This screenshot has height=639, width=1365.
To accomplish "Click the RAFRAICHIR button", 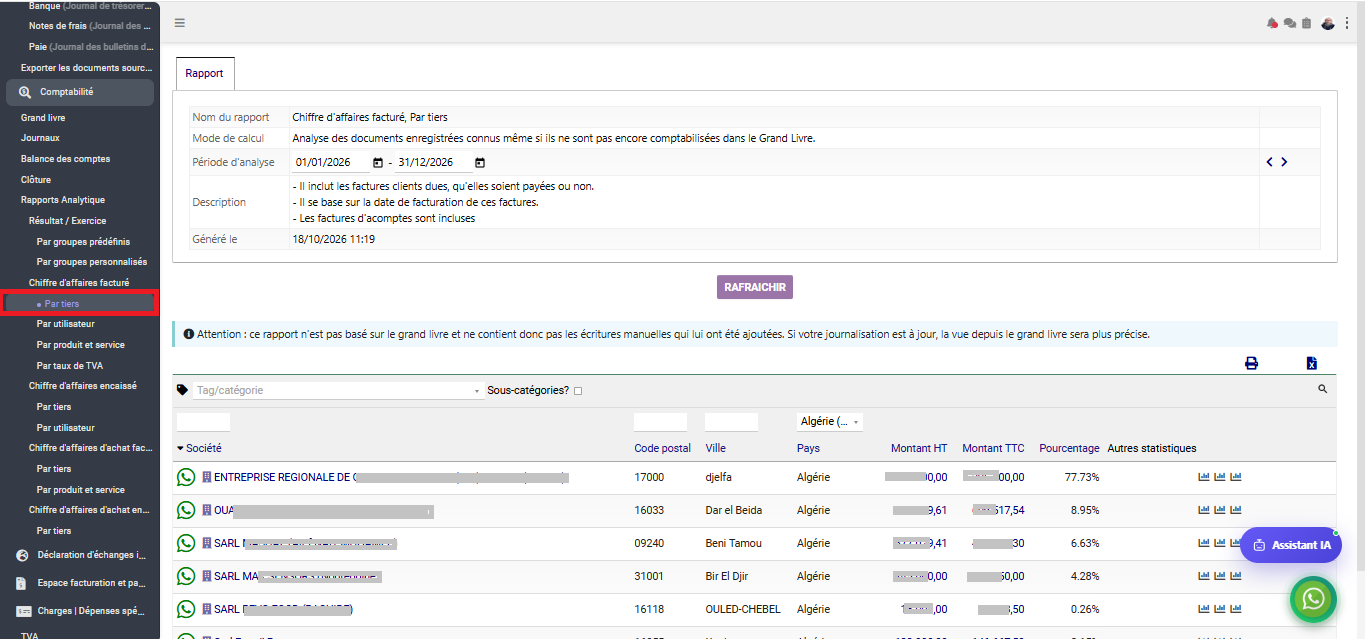I will 755,287.
